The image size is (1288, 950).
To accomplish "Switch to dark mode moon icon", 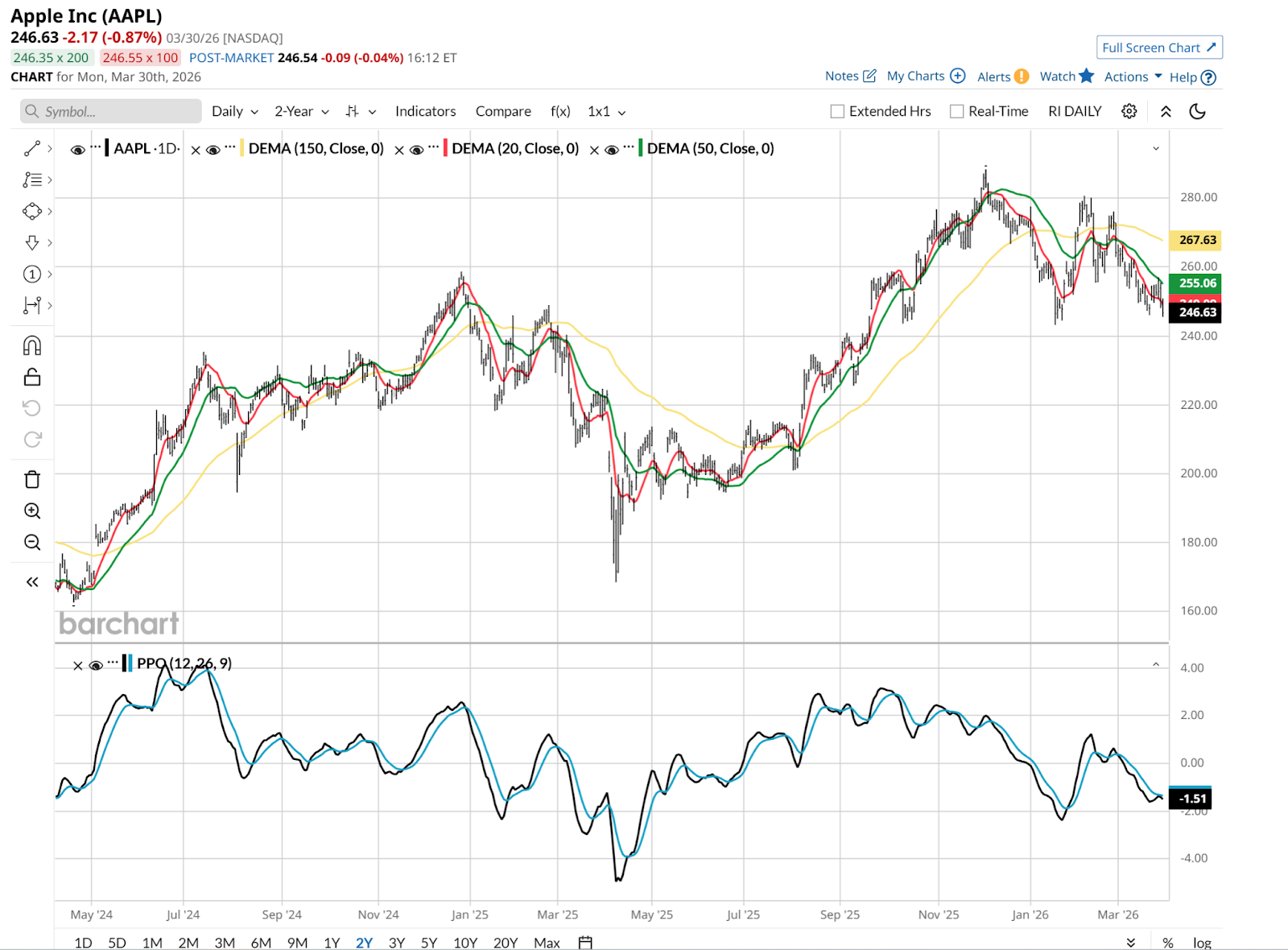I will click(1197, 111).
